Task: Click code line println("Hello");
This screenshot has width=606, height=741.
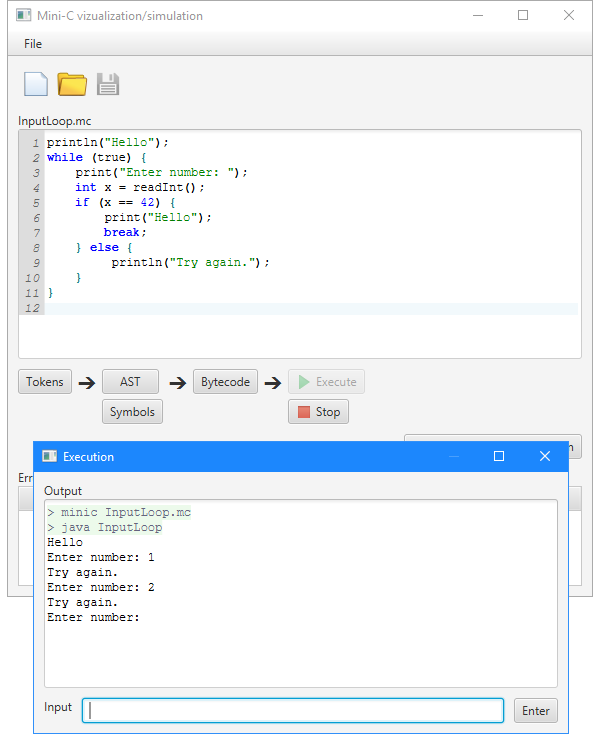Action: click(x=107, y=142)
